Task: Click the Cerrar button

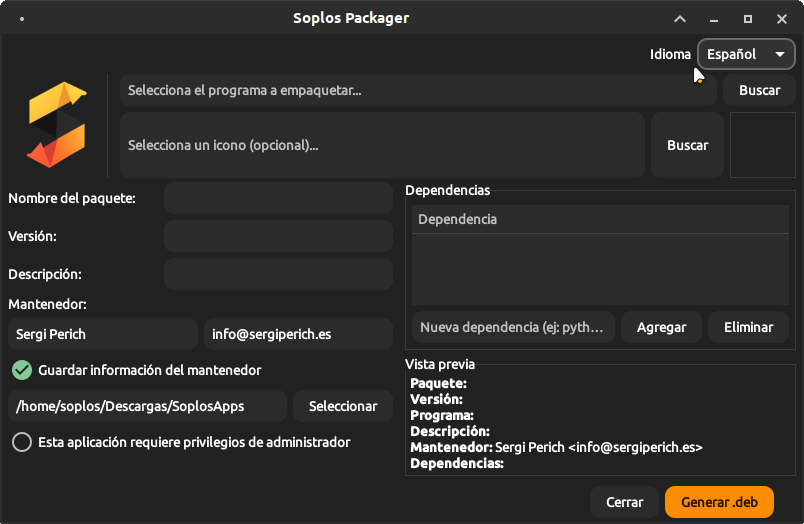Action: pos(624,502)
